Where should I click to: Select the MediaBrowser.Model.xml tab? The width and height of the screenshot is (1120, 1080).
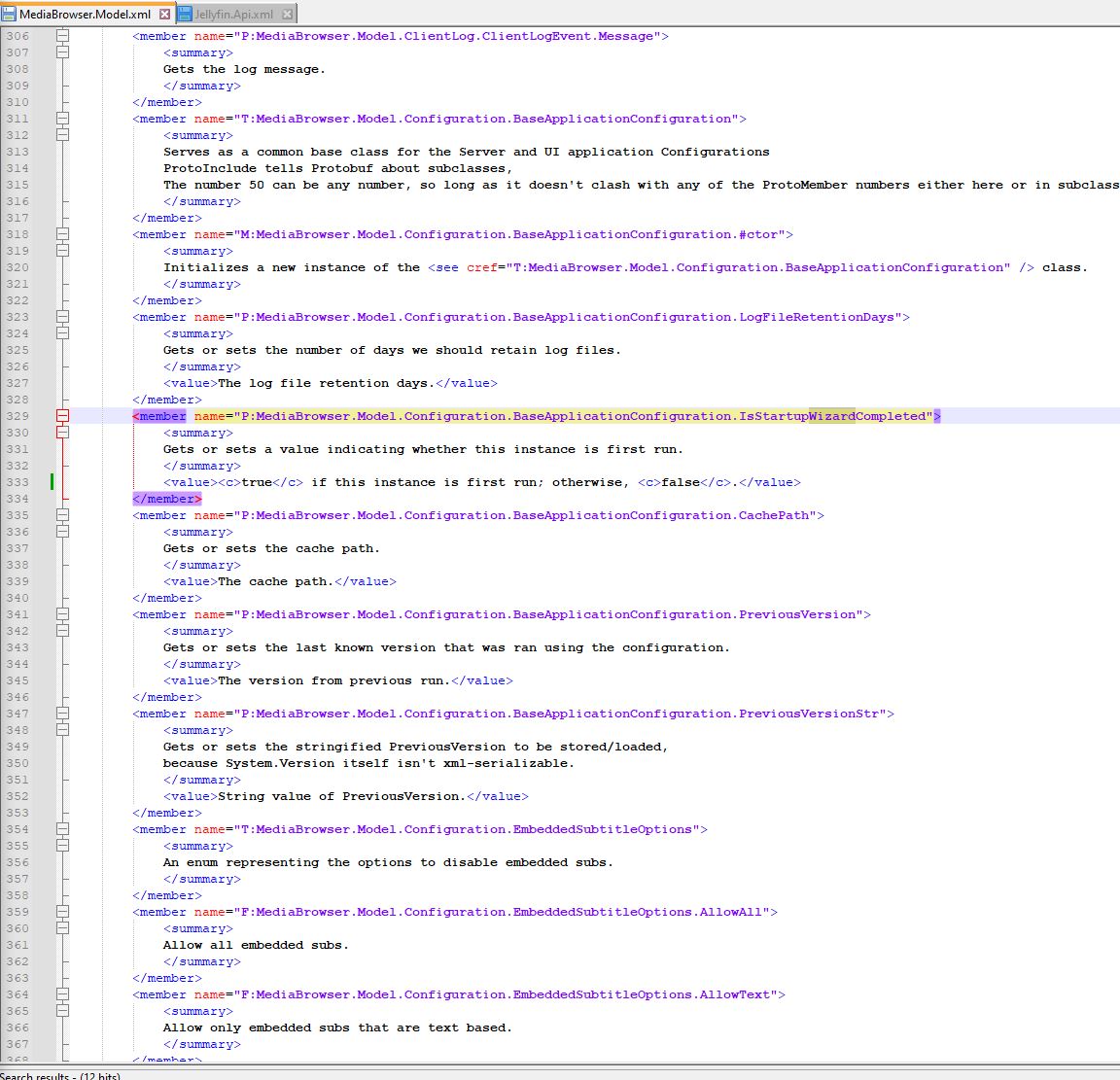pyautogui.click(x=85, y=15)
